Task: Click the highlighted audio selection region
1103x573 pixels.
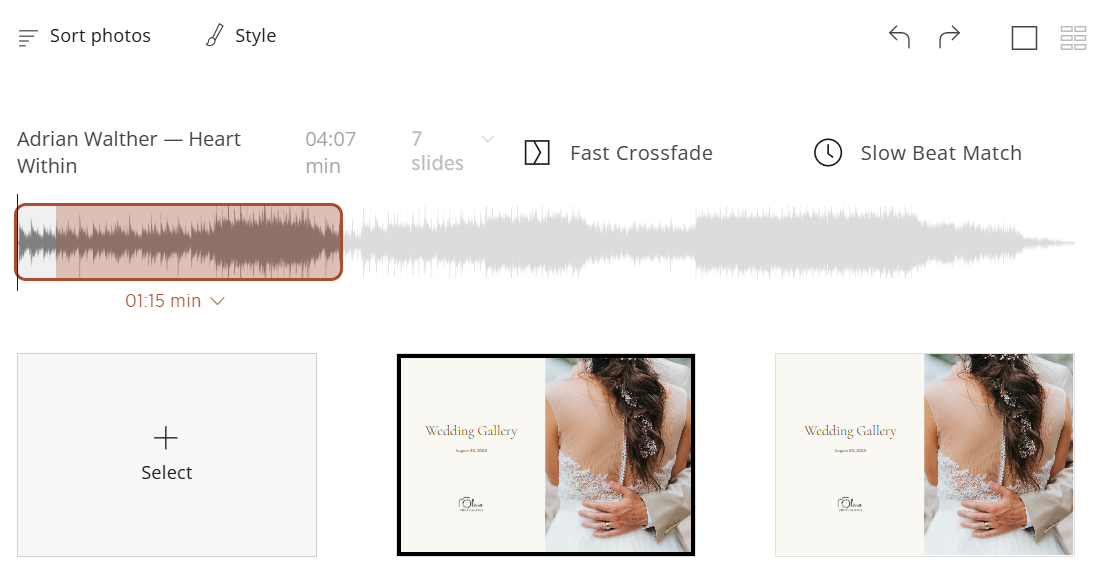Action: [x=179, y=242]
